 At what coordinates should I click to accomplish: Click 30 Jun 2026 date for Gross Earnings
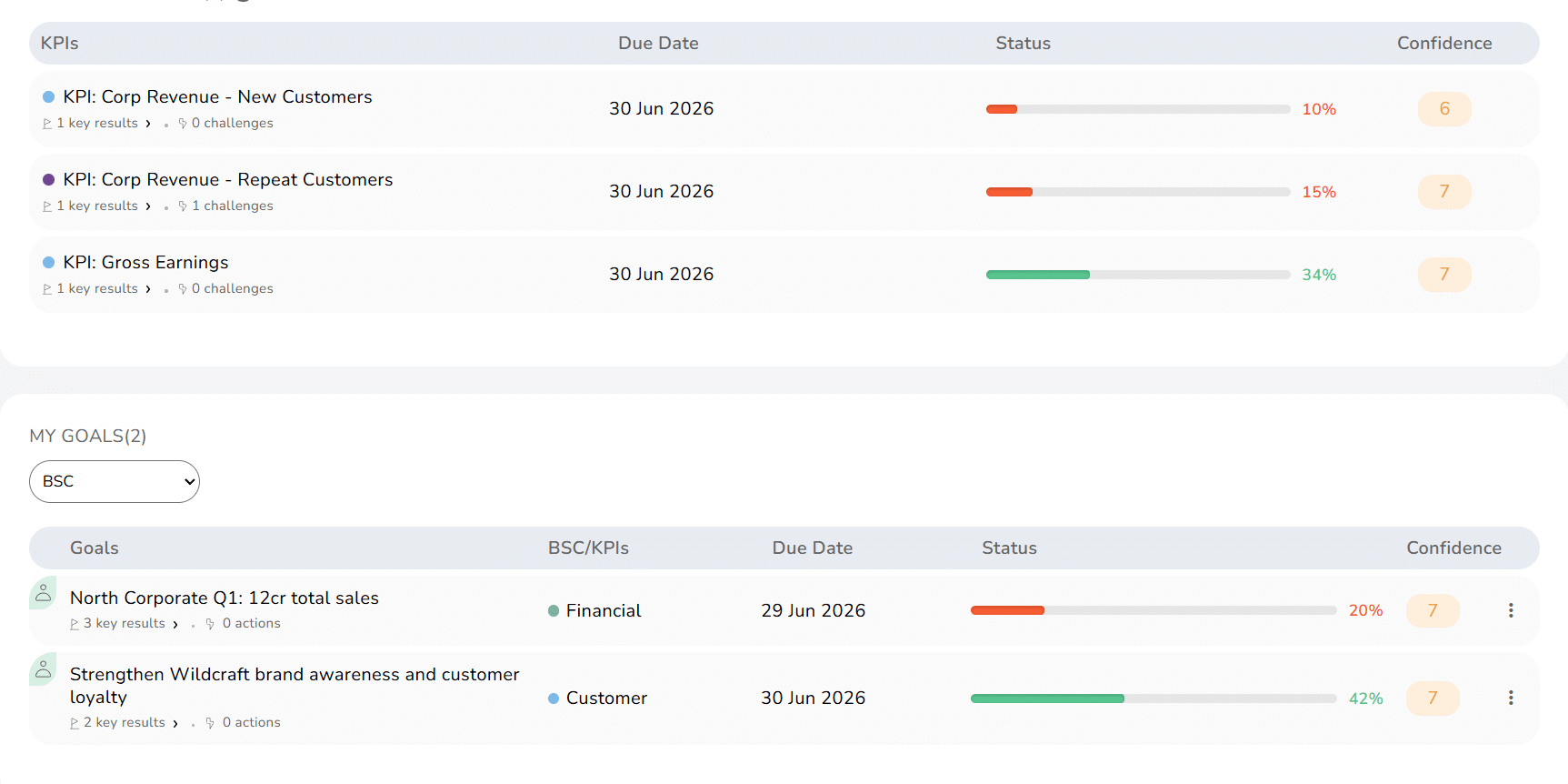coord(662,274)
